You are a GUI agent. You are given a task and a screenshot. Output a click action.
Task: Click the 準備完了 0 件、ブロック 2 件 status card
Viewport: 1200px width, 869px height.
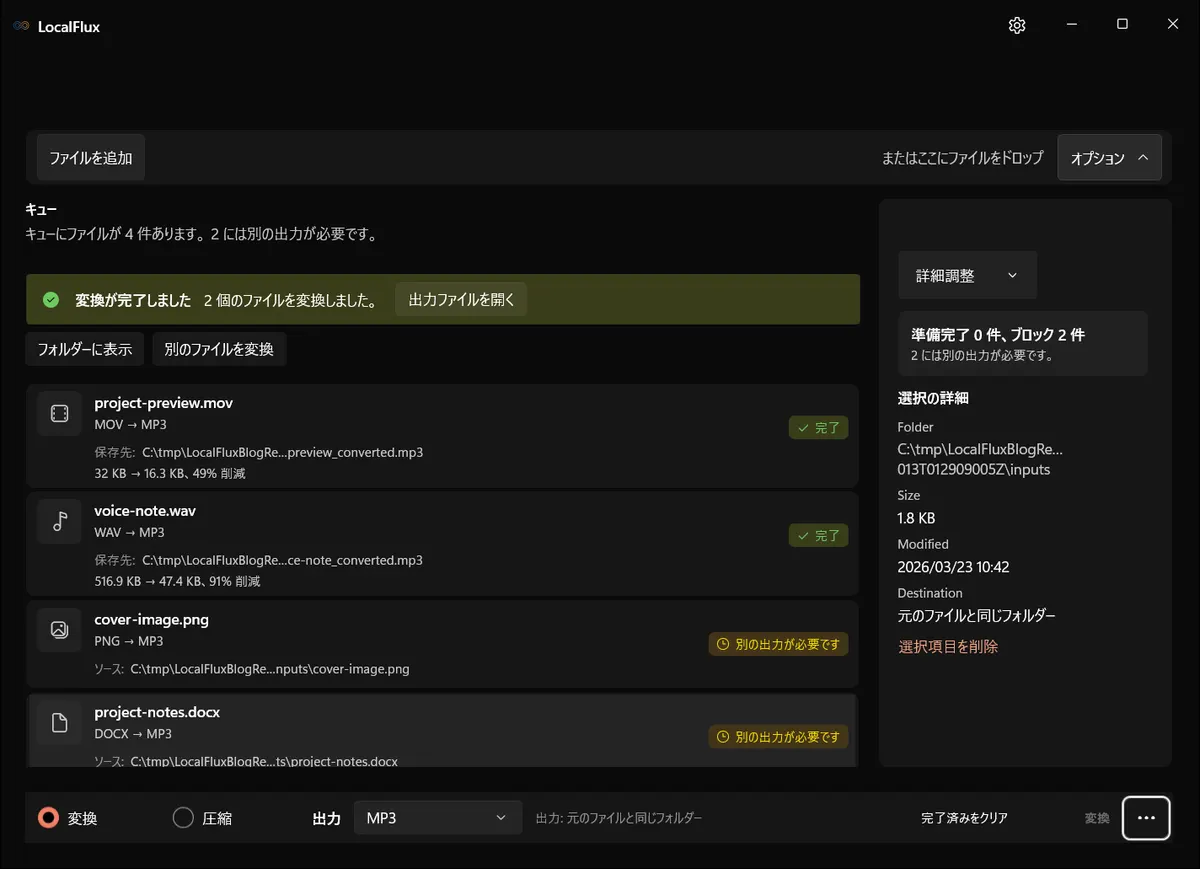[x=1022, y=344]
